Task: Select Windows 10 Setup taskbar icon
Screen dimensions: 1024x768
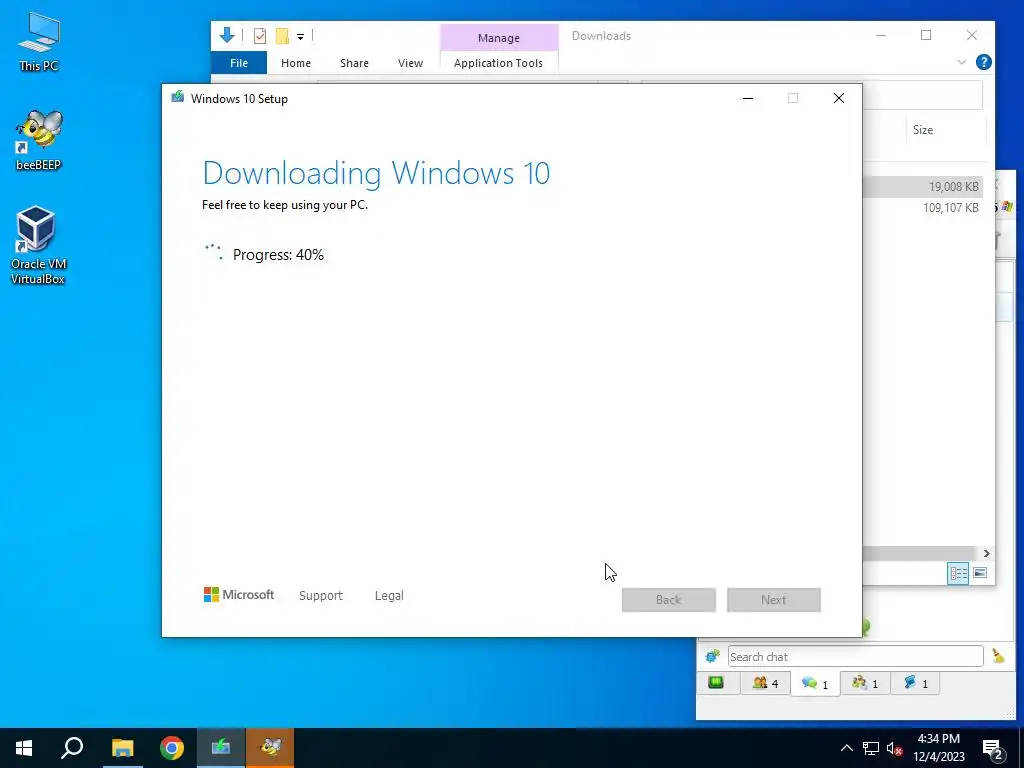Action: (x=221, y=748)
